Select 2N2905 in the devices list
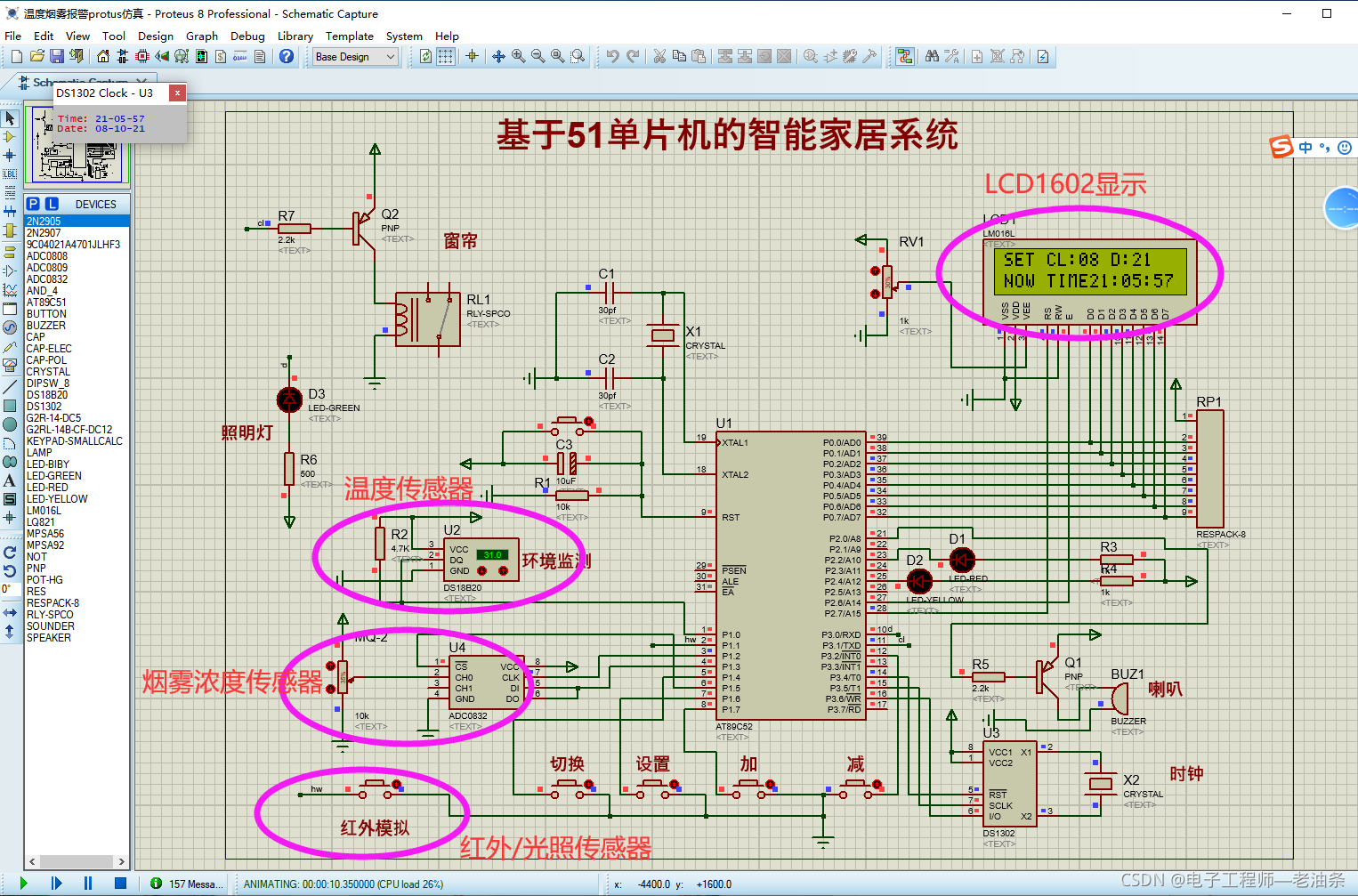This screenshot has width=1358, height=896. [77, 221]
